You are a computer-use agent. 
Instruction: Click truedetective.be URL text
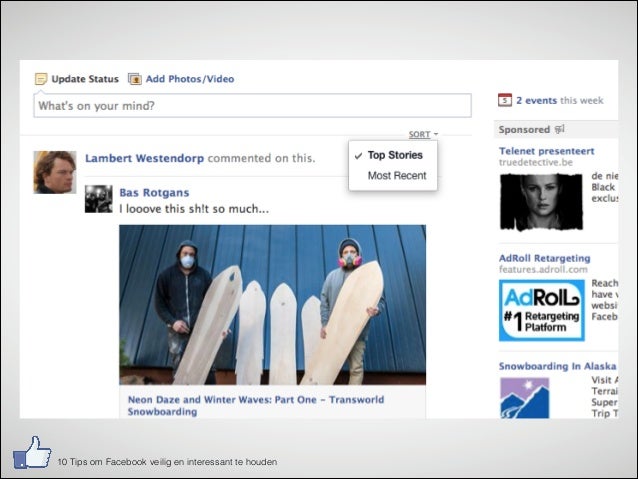point(536,162)
